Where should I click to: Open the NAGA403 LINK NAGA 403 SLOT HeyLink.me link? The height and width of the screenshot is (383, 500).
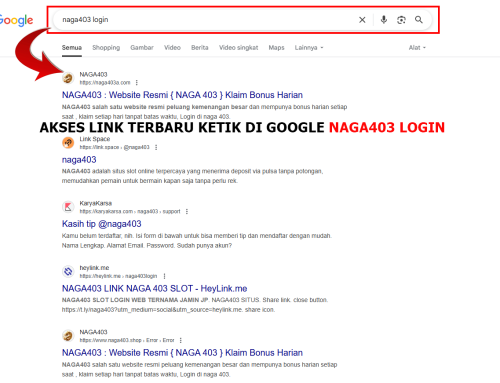point(155,288)
